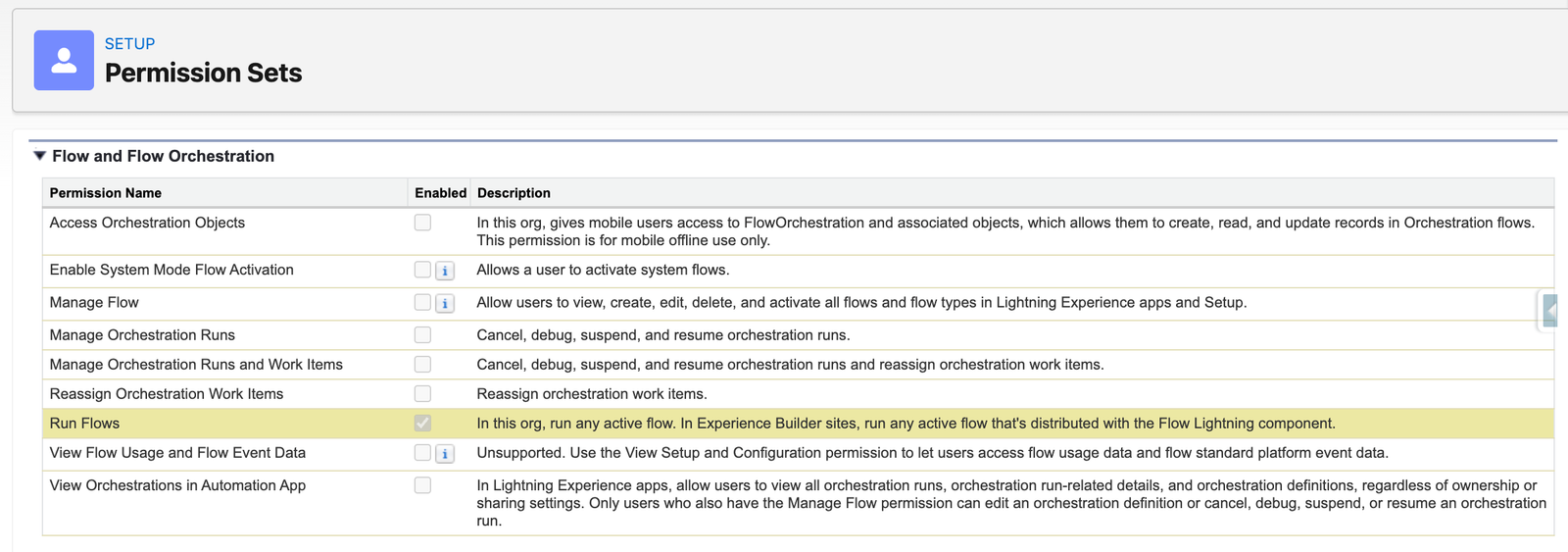
Task: Collapse the Flow and Flow Orchestration section triangle
Action: tap(39, 156)
